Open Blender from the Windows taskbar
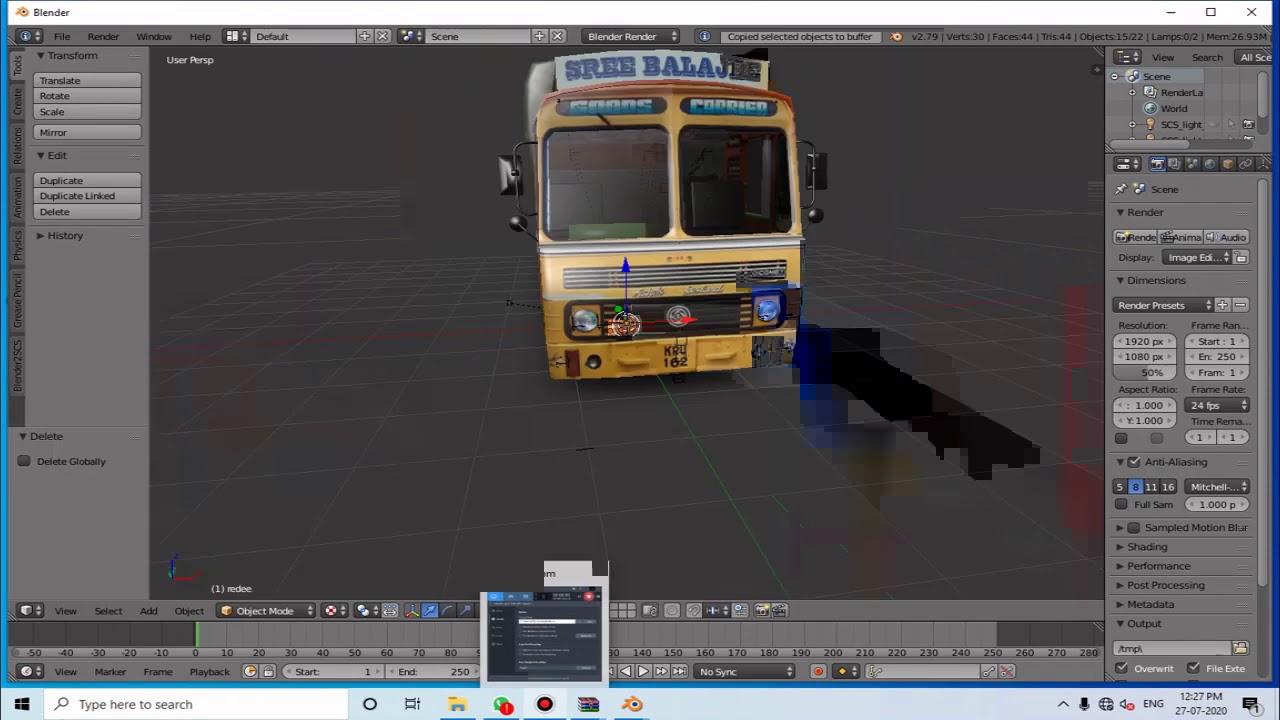Viewport: 1280px width, 720px height. 632,704
